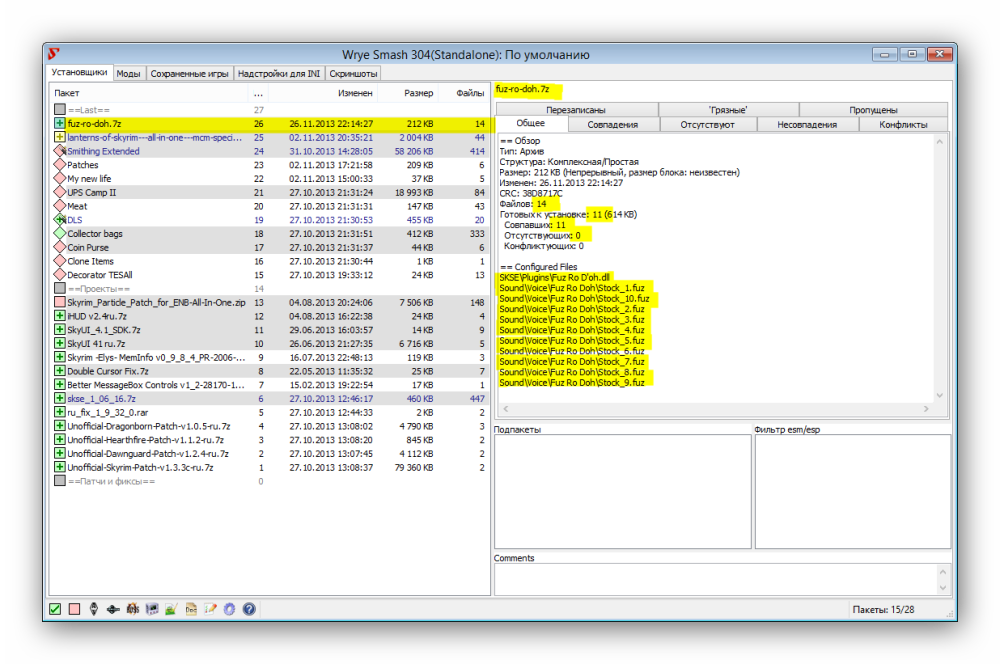Open the checklist with pencil icon
1000x664 pixels.
210,609
